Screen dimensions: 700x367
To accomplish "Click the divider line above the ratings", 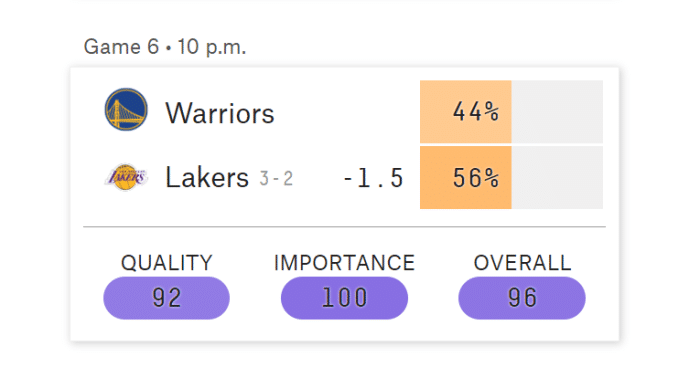I will [x=344, y=227].
